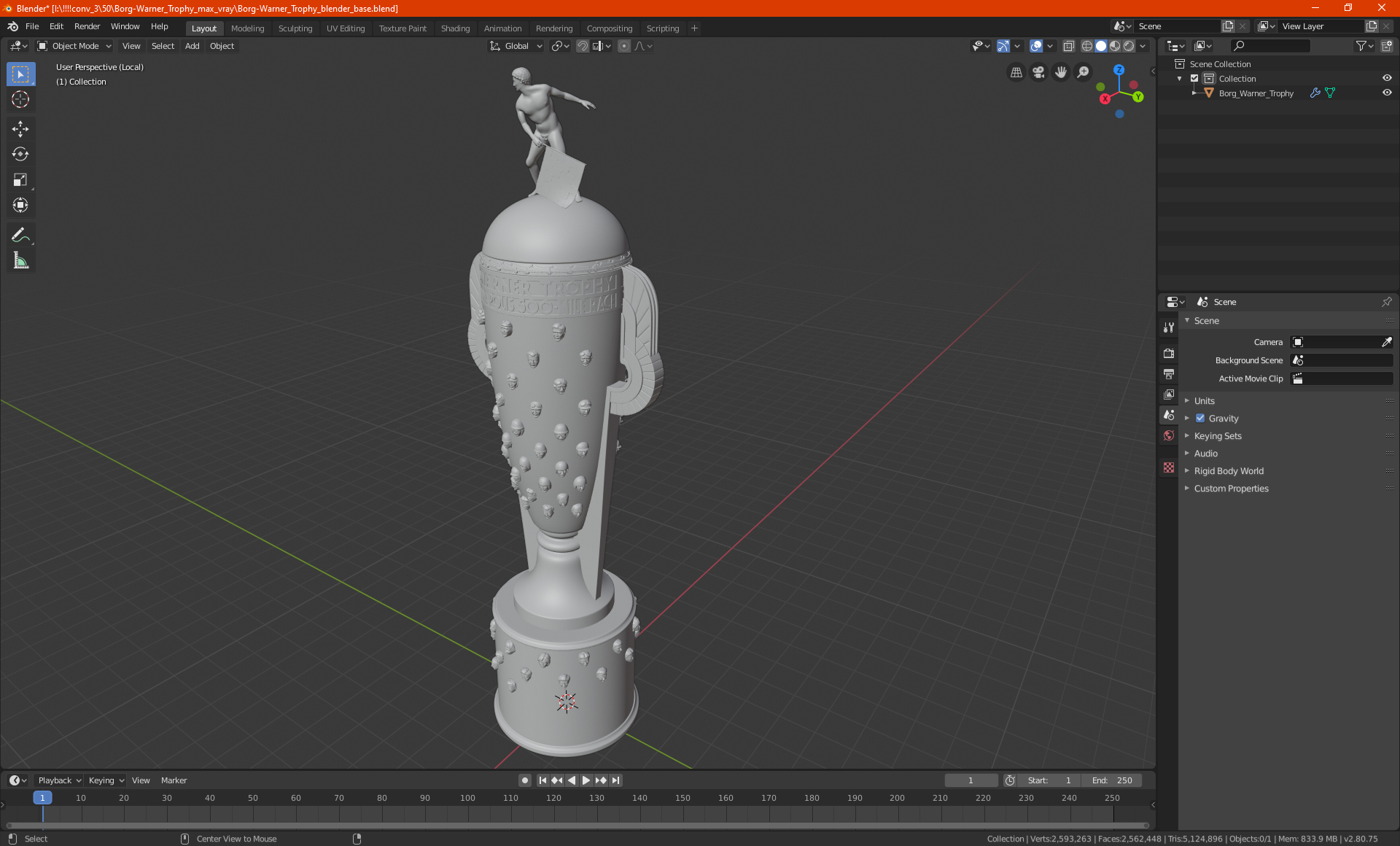Click the green mesh data icon on Borg_Warner_Trophy
Viewport: 1400px width, 846px height.
tap(1330, 93)
